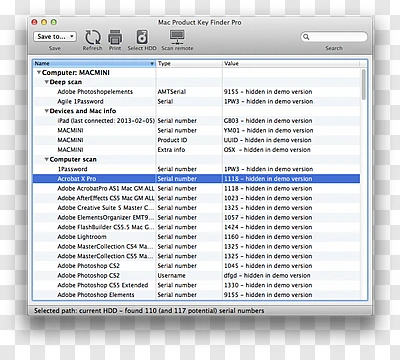Image resolution: width=400 pixels, height=360 pixels.
Task: Select the 1Password row under Computer scan
Action: point(196,169)
